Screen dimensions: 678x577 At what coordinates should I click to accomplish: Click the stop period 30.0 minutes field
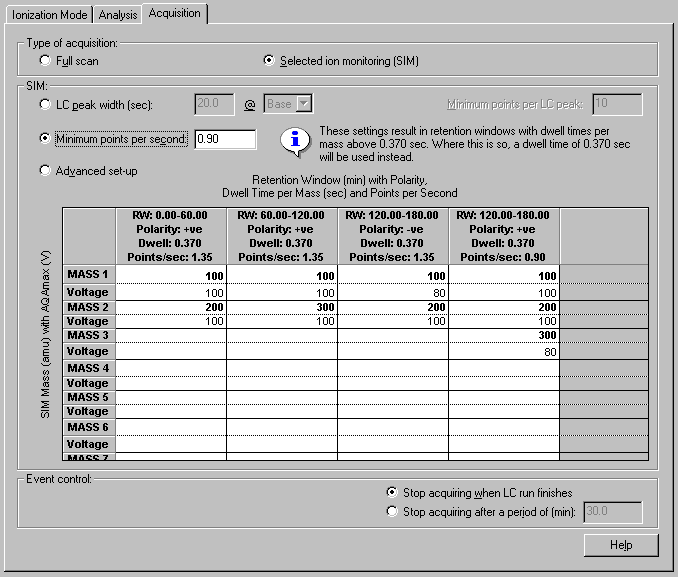pyautogui.click(x=612, y=512)
